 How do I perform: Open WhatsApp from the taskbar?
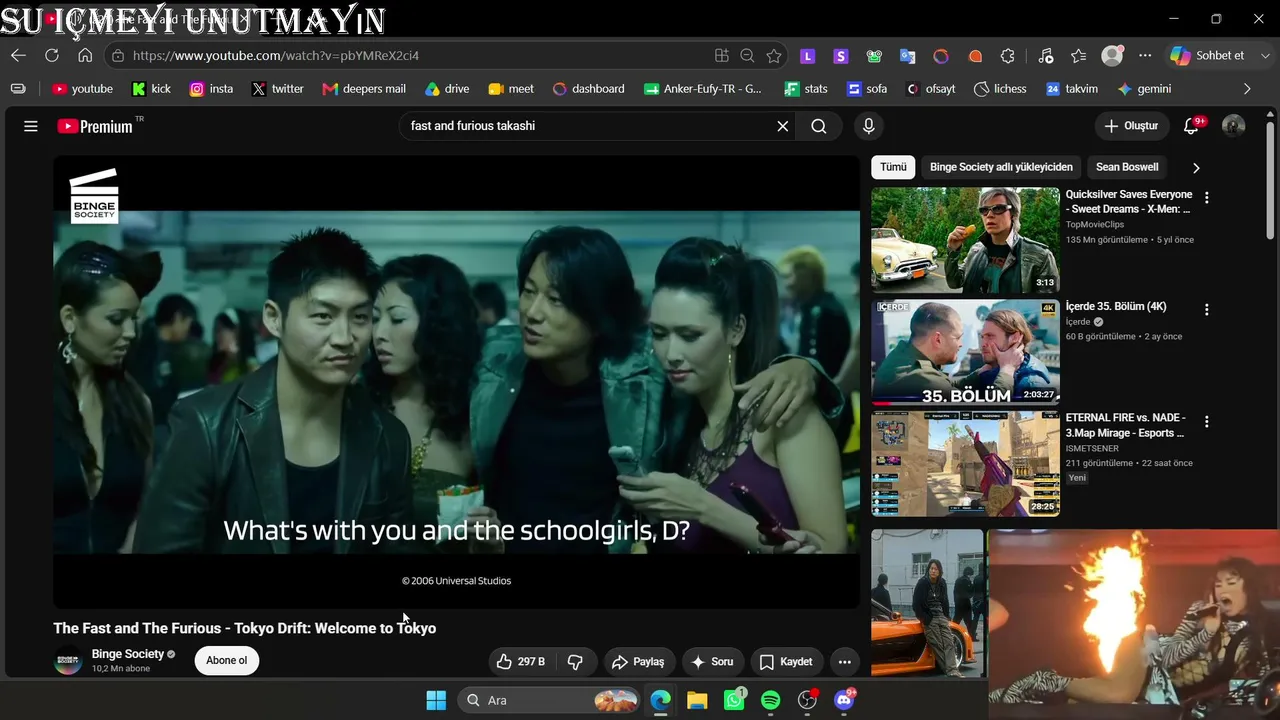(x=735, y=700)
